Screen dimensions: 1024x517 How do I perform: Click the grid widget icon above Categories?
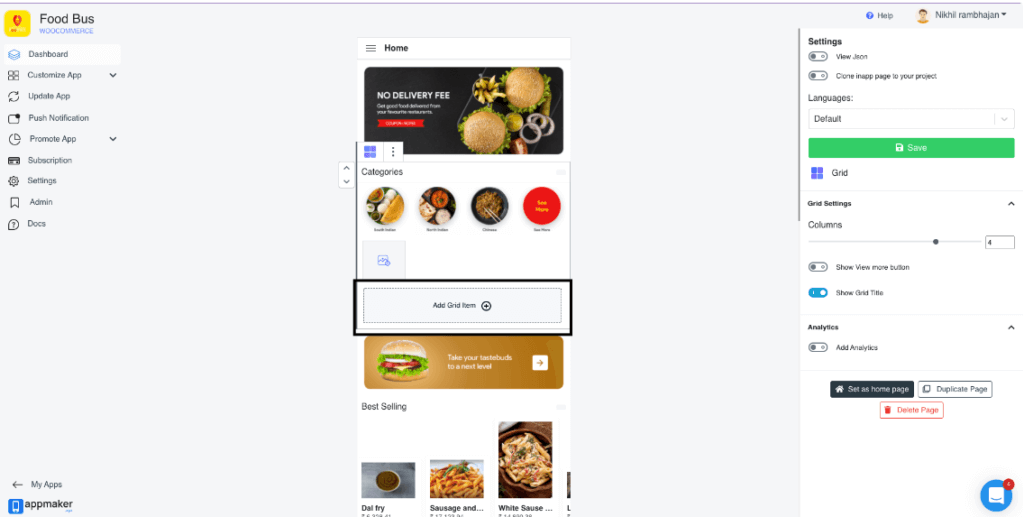370,151
